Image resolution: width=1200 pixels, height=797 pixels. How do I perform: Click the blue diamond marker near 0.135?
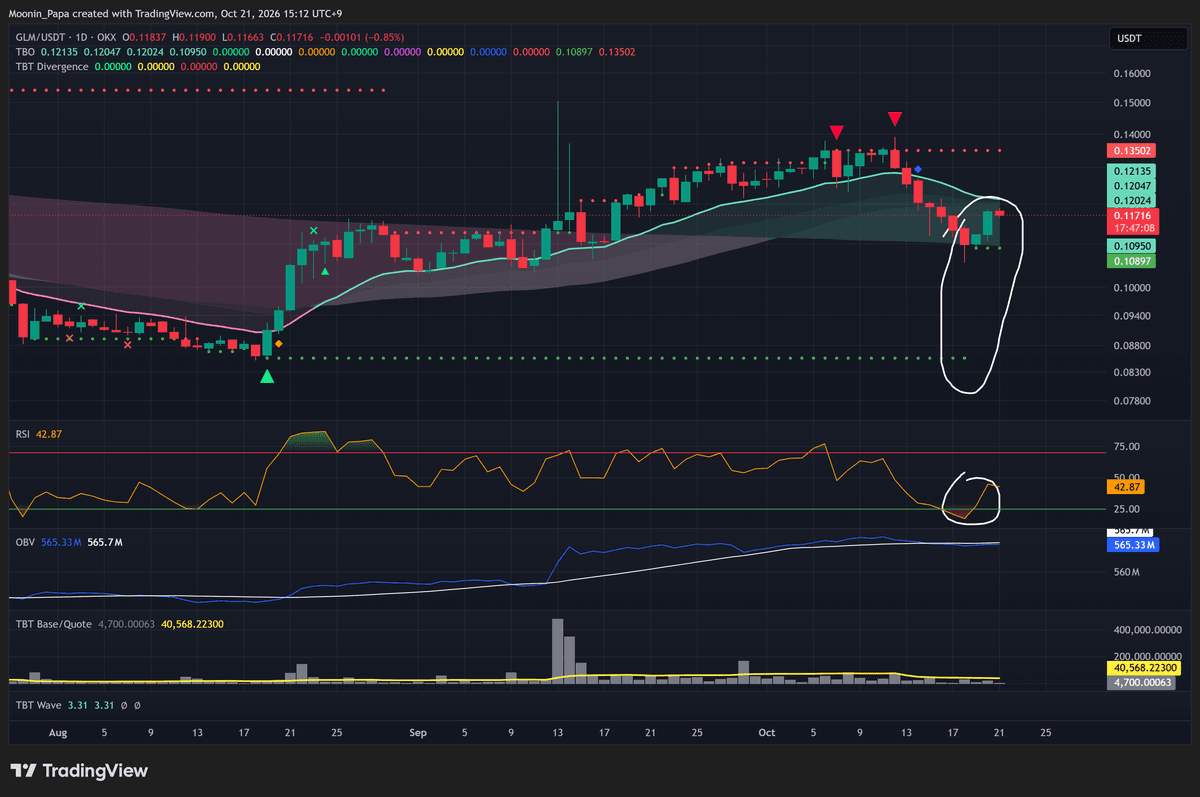[x=917, y=170]
